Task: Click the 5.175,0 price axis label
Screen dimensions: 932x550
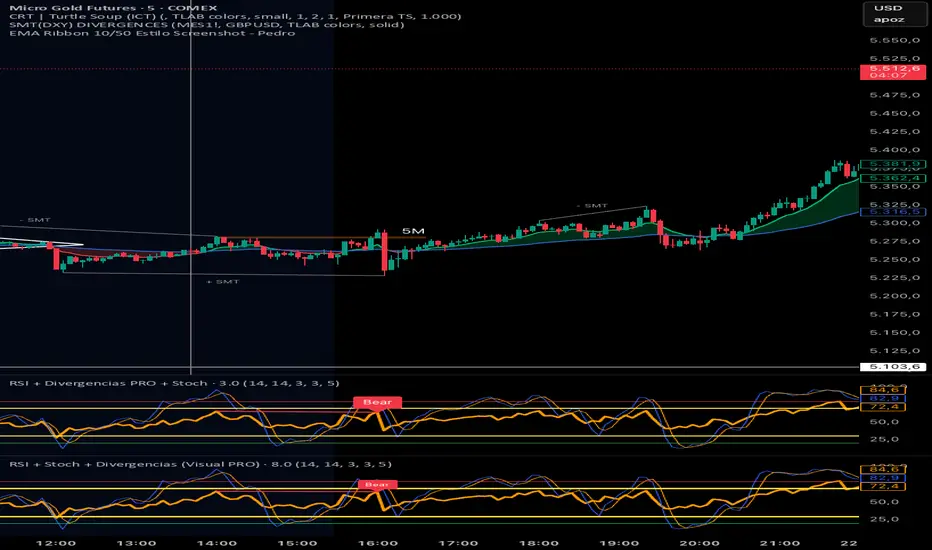Action: [894, 315]
